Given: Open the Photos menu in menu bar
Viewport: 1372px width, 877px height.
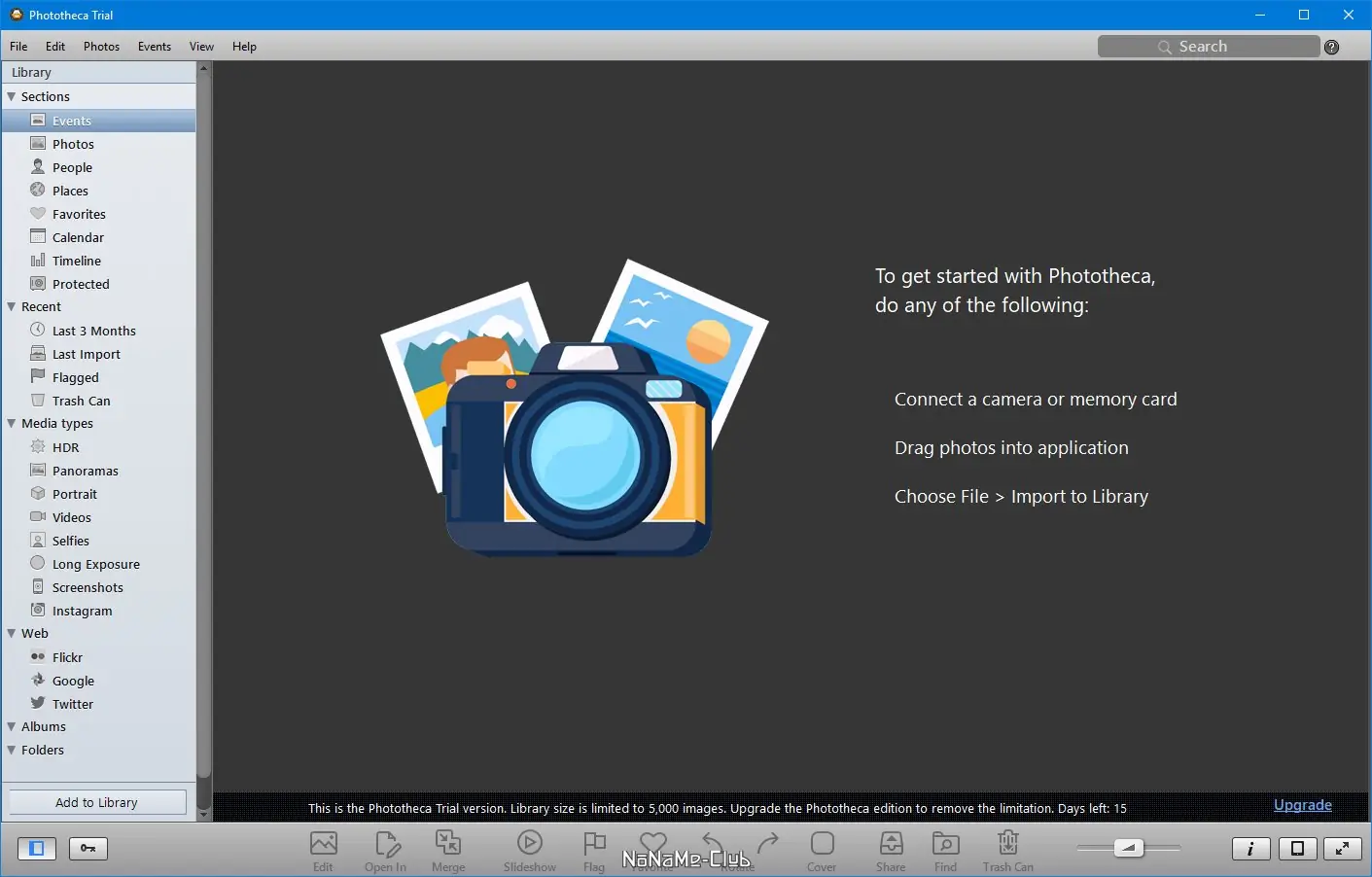Looking at the screenshot, I should point(101,47).
